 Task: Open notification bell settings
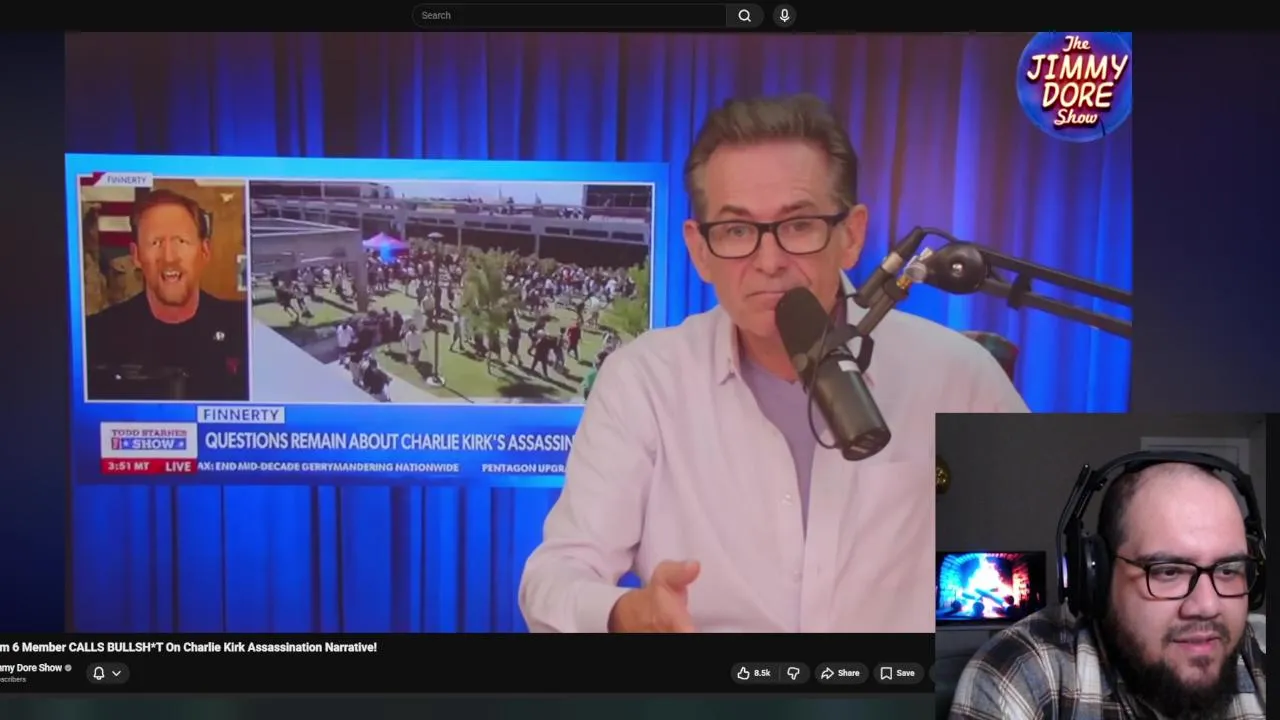tap(98, 673)
